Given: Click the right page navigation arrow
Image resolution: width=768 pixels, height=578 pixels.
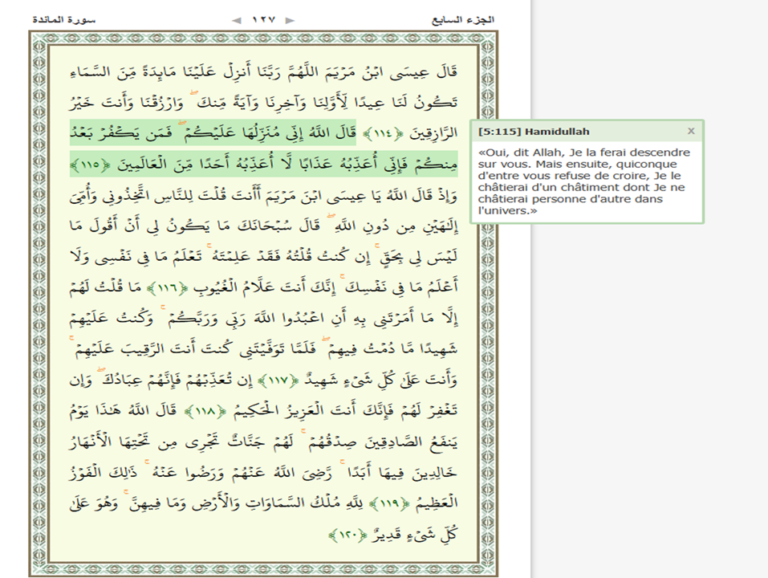Looking at the screenshot, I should point(290,20).
